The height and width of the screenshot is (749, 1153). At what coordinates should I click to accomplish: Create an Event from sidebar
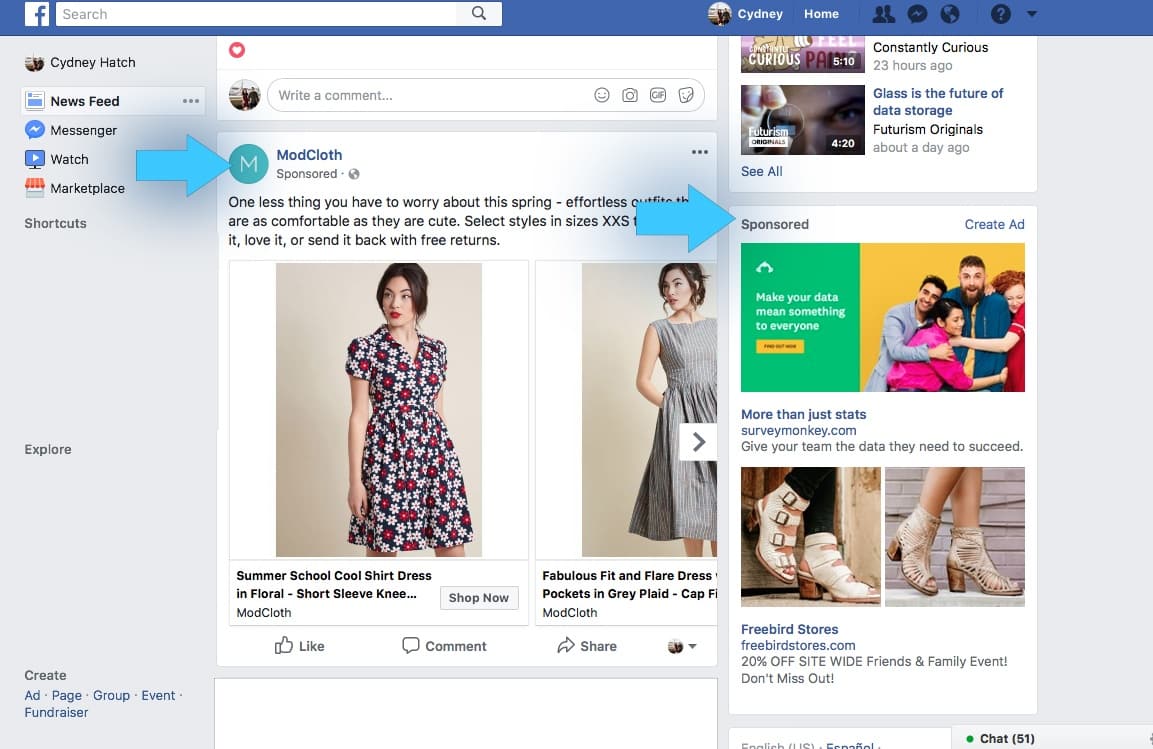click(x=158, y=695)
